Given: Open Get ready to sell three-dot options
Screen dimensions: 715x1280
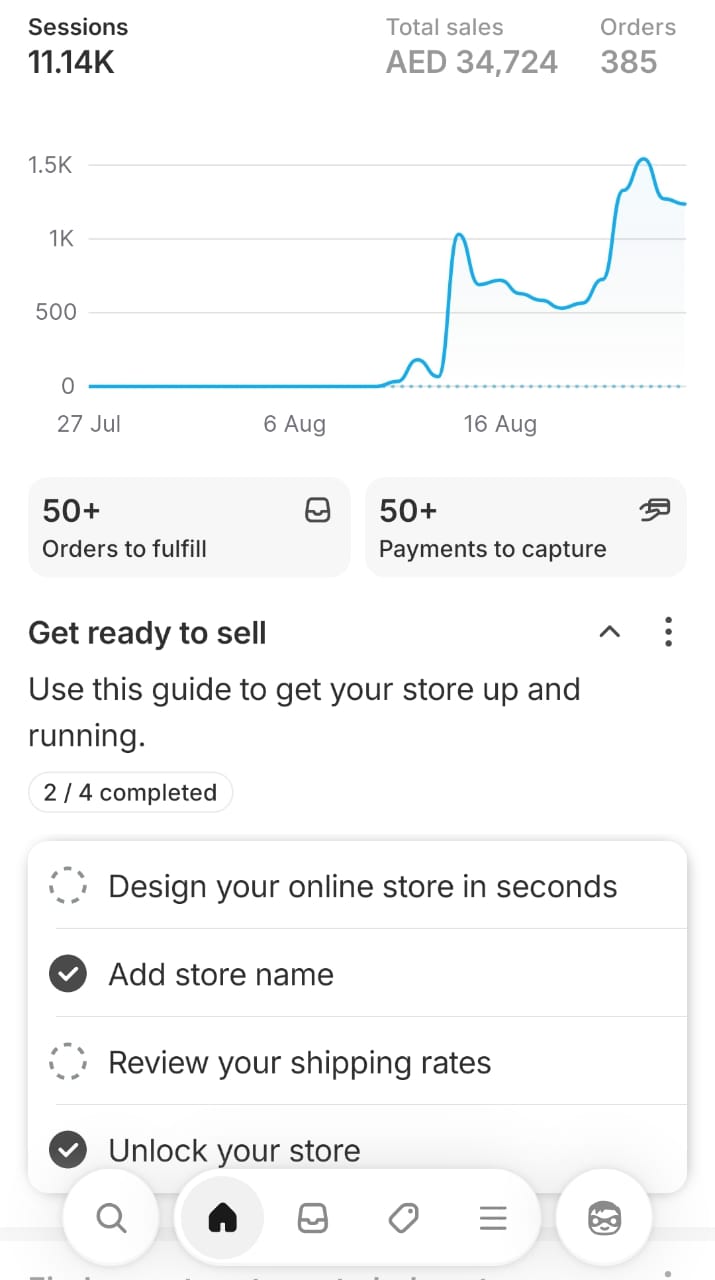Looking at the screenshot, I should click(x=668, y=632).
